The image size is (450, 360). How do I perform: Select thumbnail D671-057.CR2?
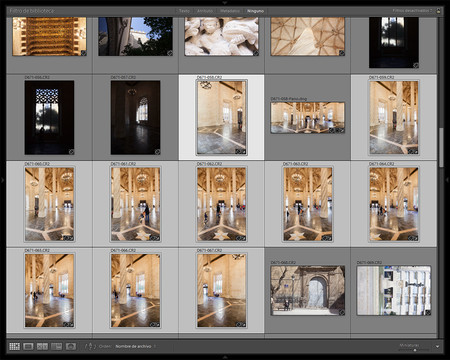coord(135,117)
